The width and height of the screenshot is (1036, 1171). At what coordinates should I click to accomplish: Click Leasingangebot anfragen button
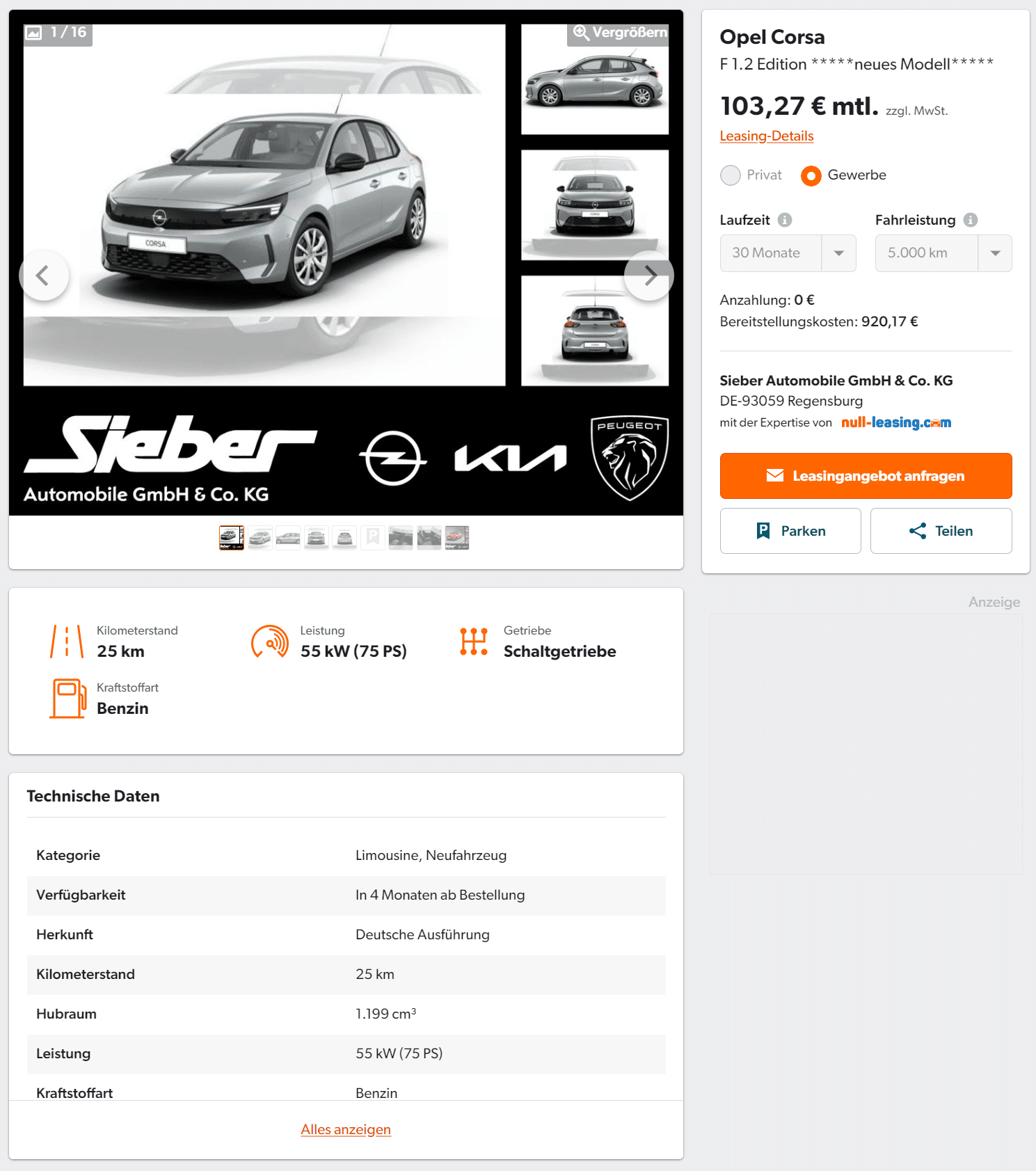[866, 476]
